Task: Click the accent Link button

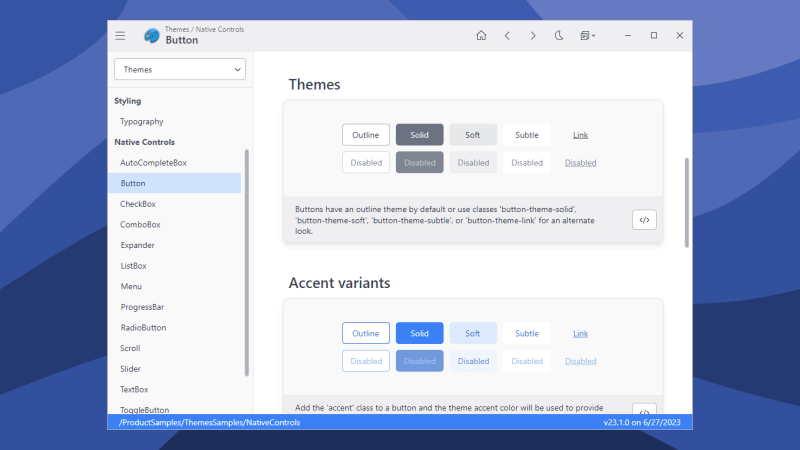Action: click(x=580, y=333)
